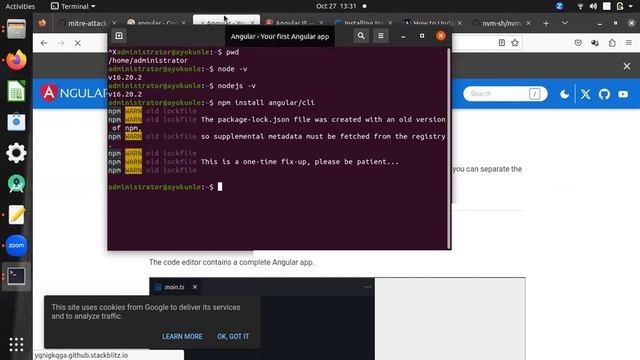This screenshot has height=360, width=640.
Task: Click terminal prompt input line
Action: pyautogui.click(x=278, y=187)
